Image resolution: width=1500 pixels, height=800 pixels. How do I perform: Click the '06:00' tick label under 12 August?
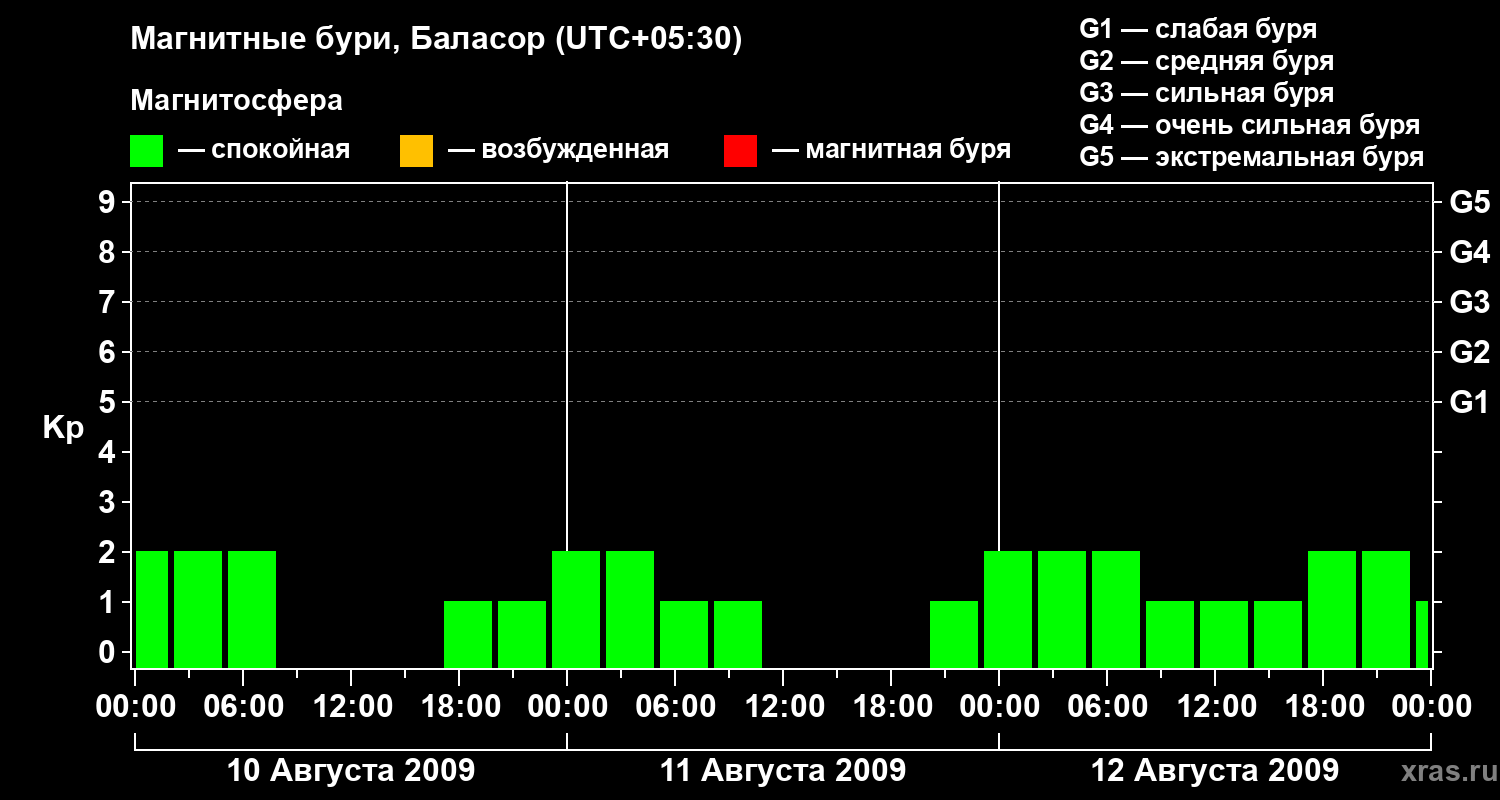(x=1107, y=707)
